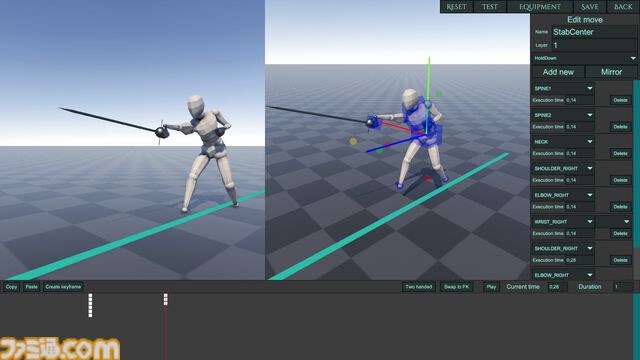The image size is (640, 360).
Task: Select the blue axis gizmo line
Action: pos(395,143)
